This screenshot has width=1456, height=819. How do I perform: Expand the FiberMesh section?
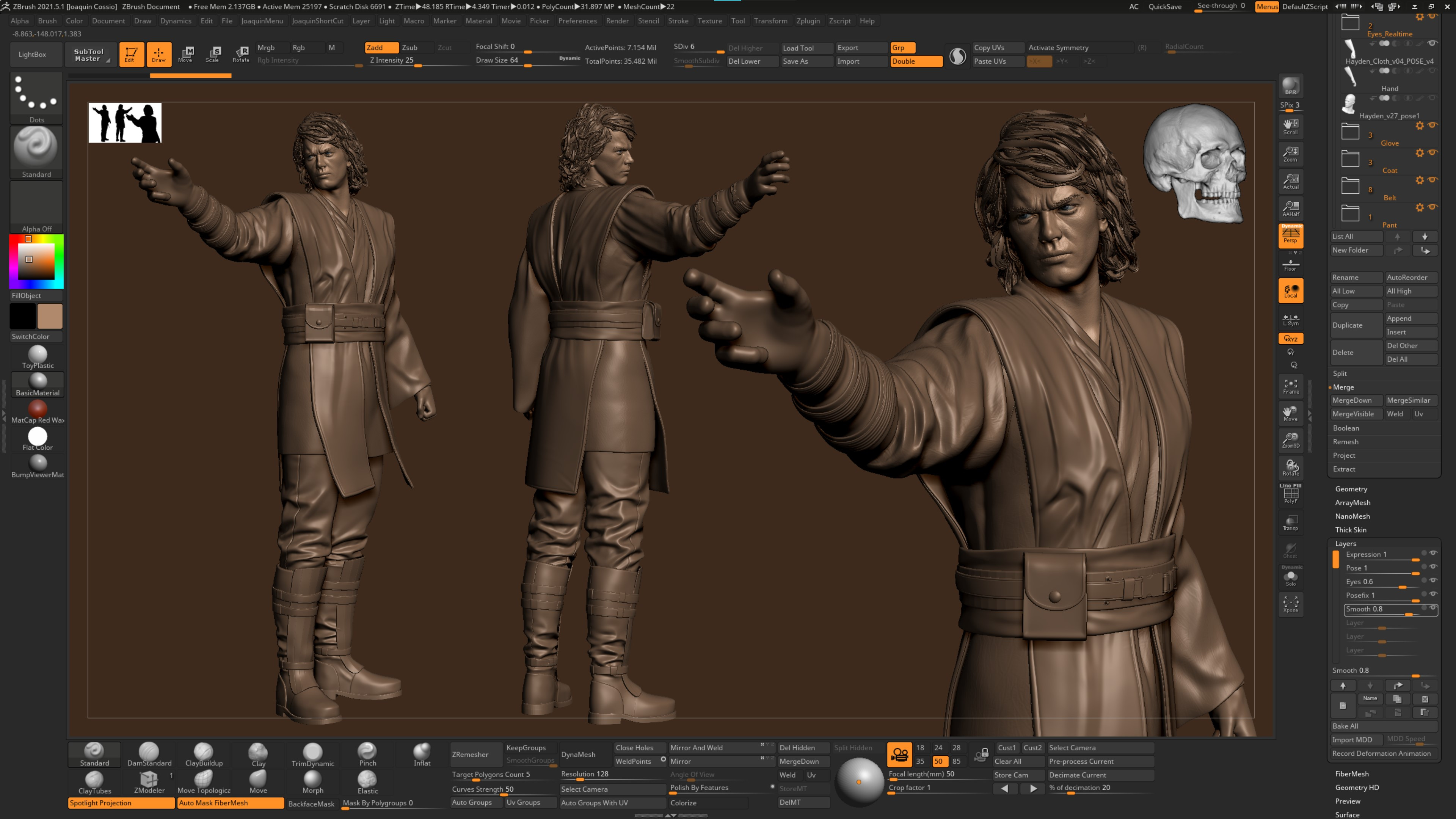(x=1351, y=774)
